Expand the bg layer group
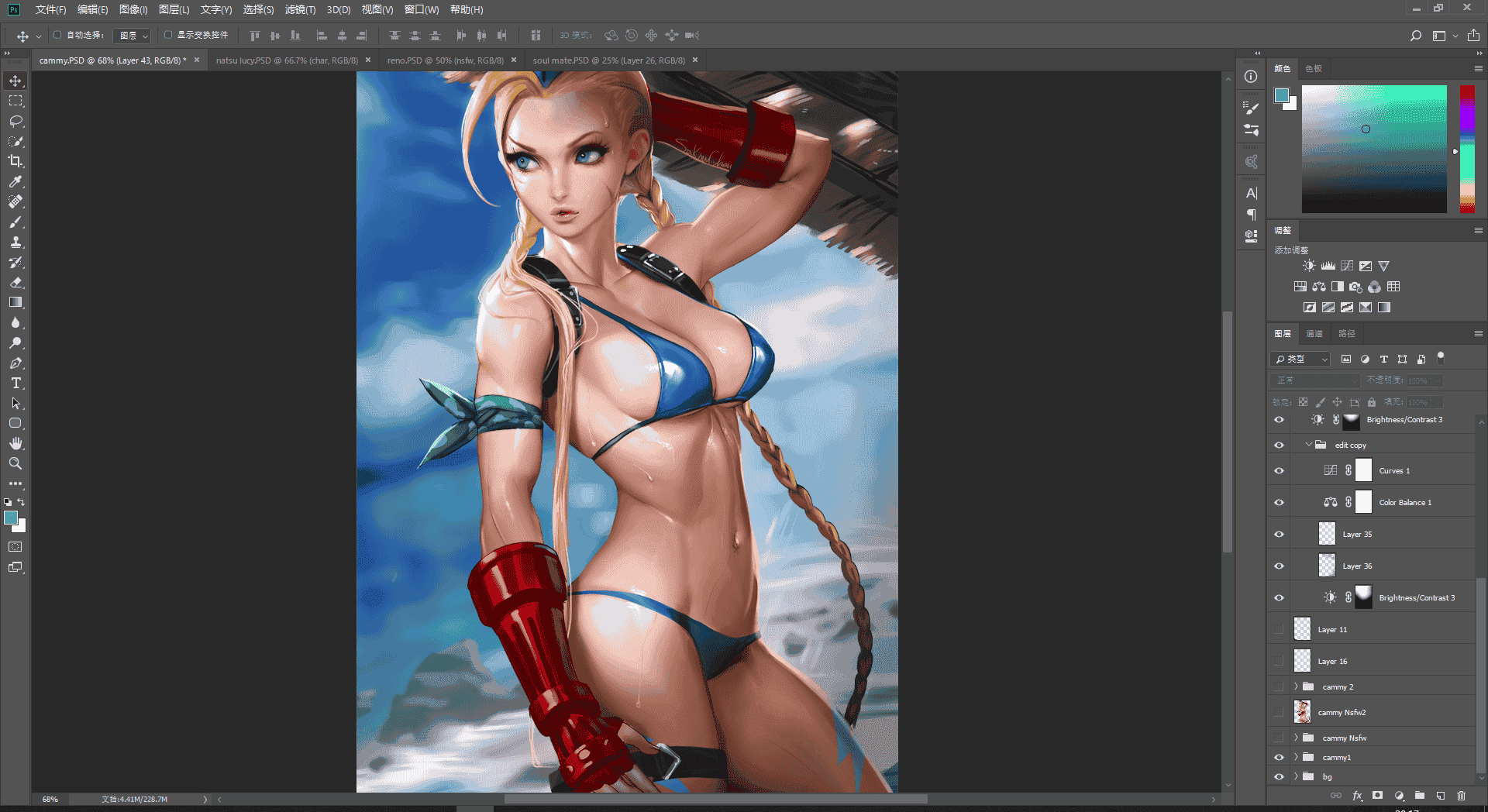Screen dimensions: 1488x812 (x=1296, y=776)
